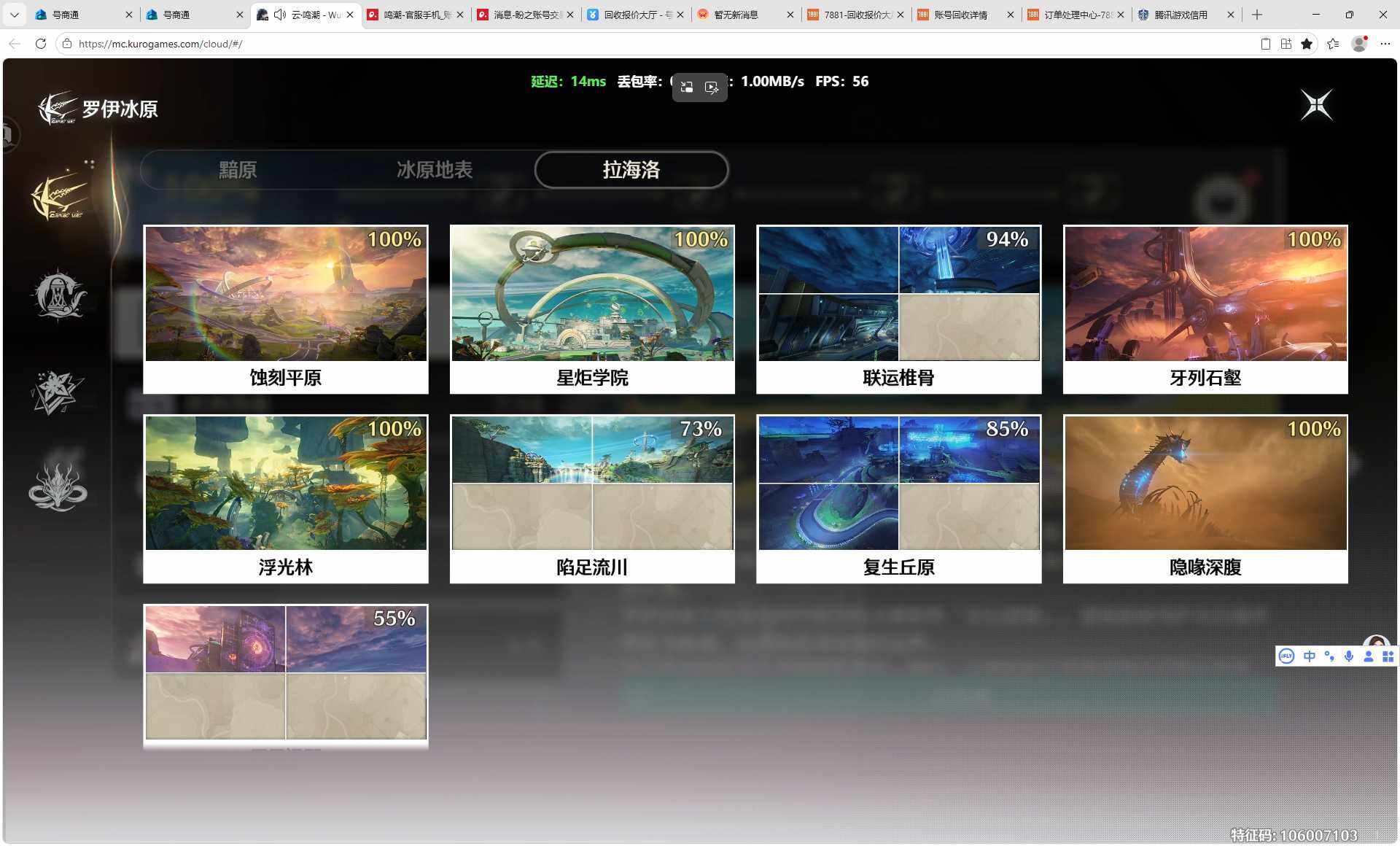Open the 联运椎骨 area card at 94%
Viewport: 1400px width, 846px height.
(899, 309)
